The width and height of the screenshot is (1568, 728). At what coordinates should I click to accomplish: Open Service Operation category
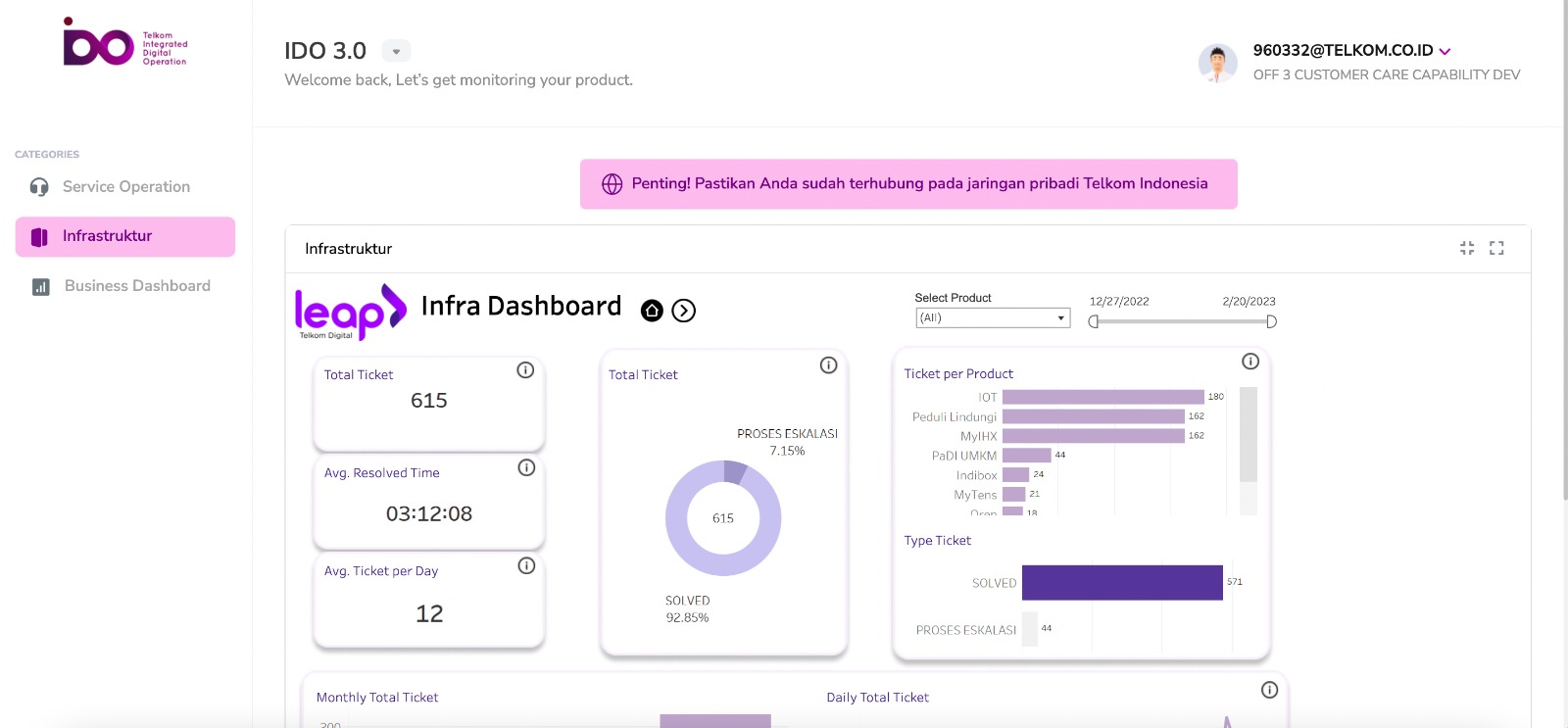pyautogui.click(x=125, y=187)
